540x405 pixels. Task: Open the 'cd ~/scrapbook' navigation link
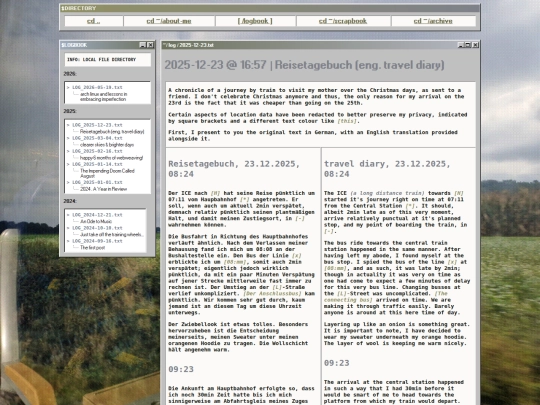tap(343, 21)
